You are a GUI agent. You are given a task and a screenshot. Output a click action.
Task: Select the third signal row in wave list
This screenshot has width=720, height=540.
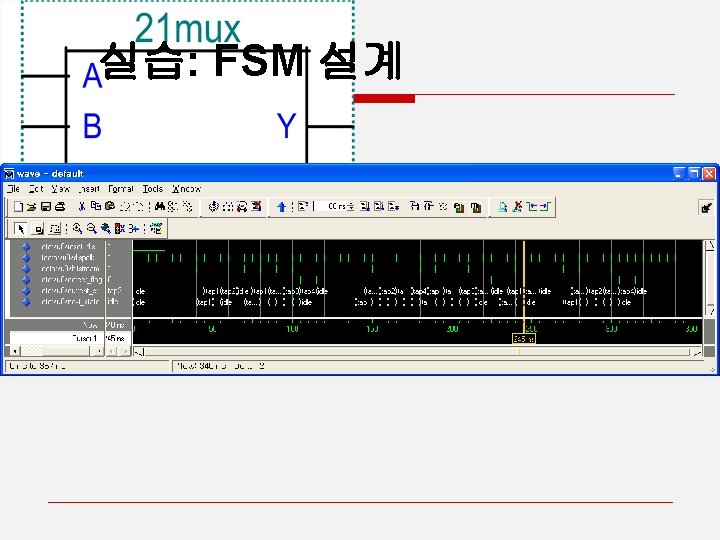click(70, 269)
